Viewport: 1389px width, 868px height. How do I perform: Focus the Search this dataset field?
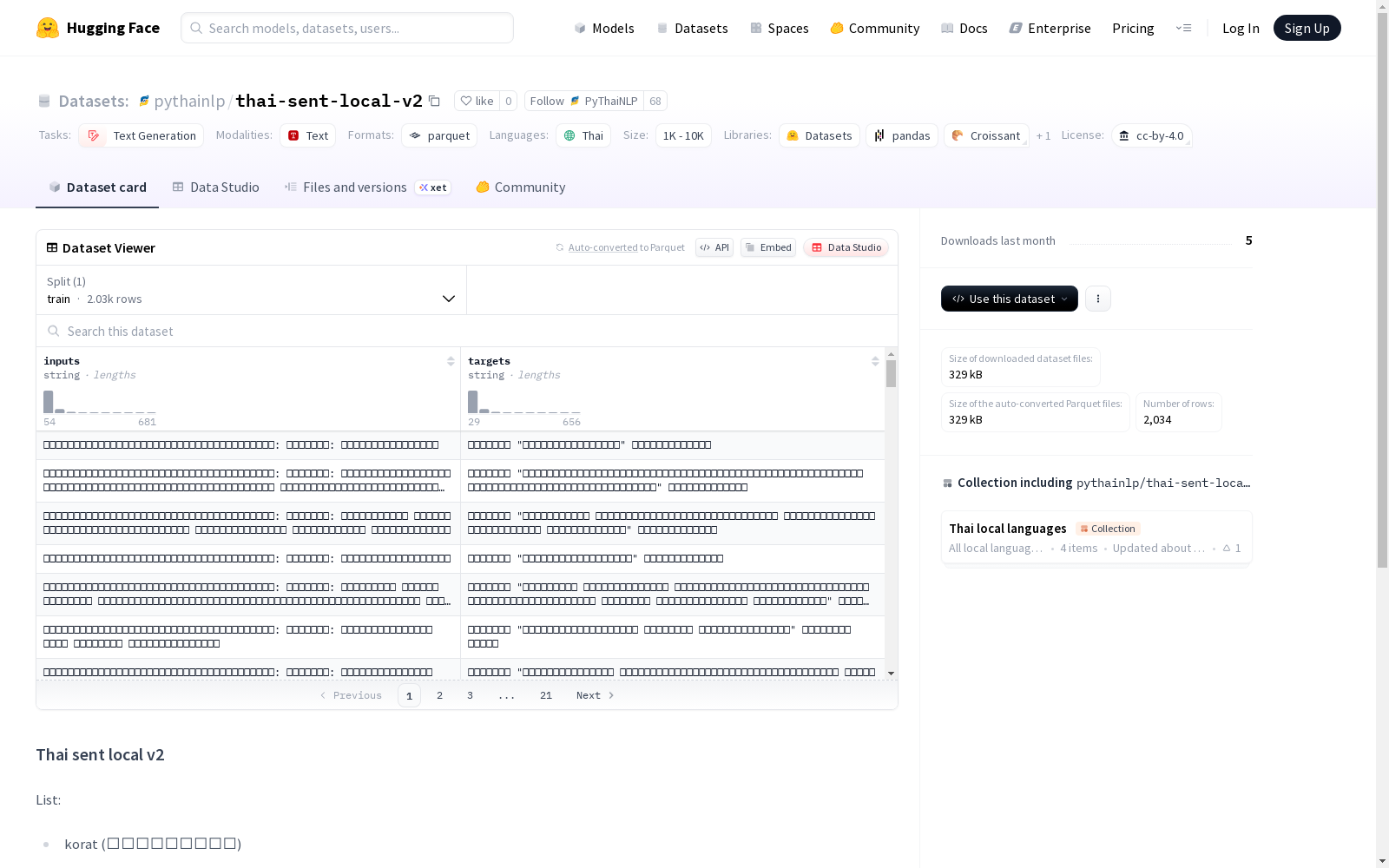467,331
